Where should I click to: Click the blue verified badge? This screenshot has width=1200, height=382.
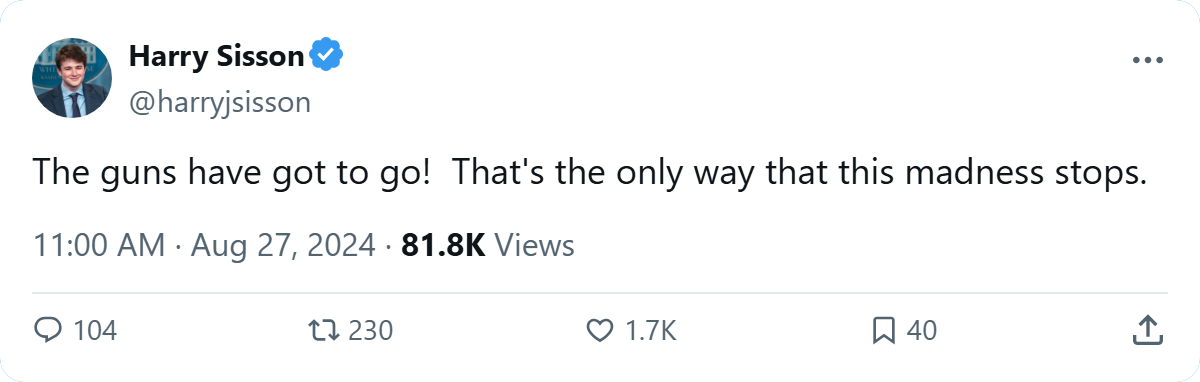click(326, 56)
